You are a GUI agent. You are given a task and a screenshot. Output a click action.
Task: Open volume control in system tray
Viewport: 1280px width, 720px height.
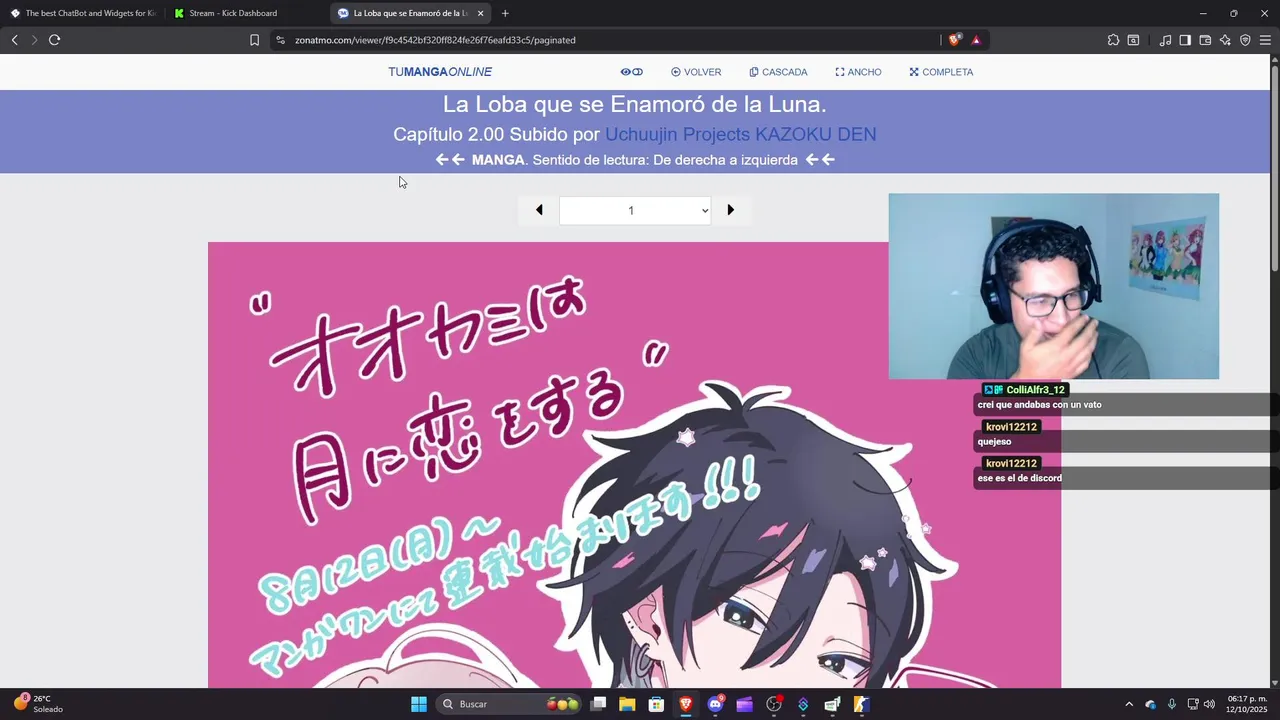pos(1209,704)
